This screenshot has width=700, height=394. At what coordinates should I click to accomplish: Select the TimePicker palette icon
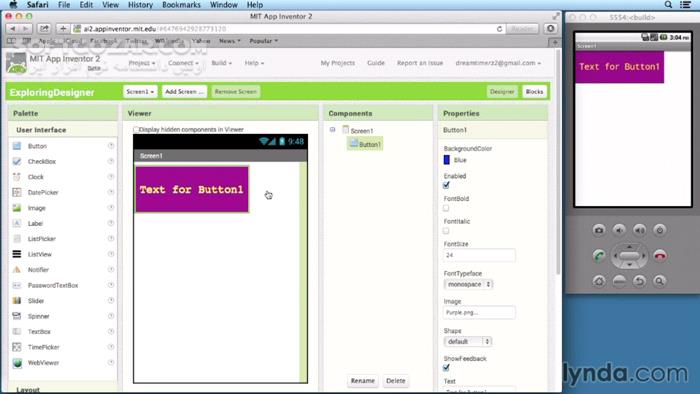point(17,347)
